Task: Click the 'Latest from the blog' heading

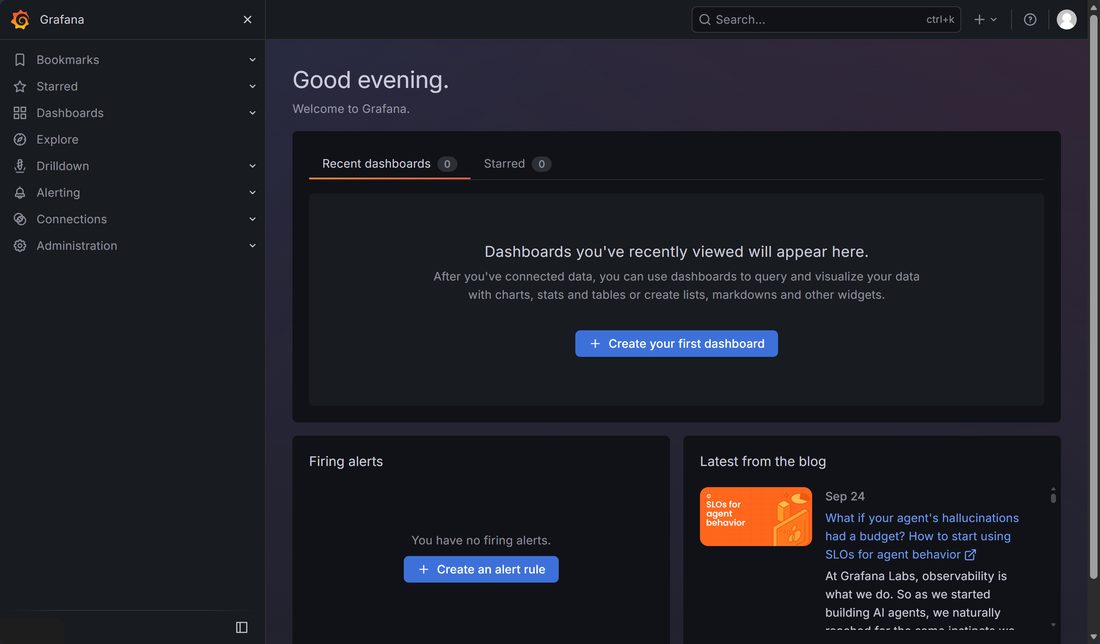Action: pos(763,462)
